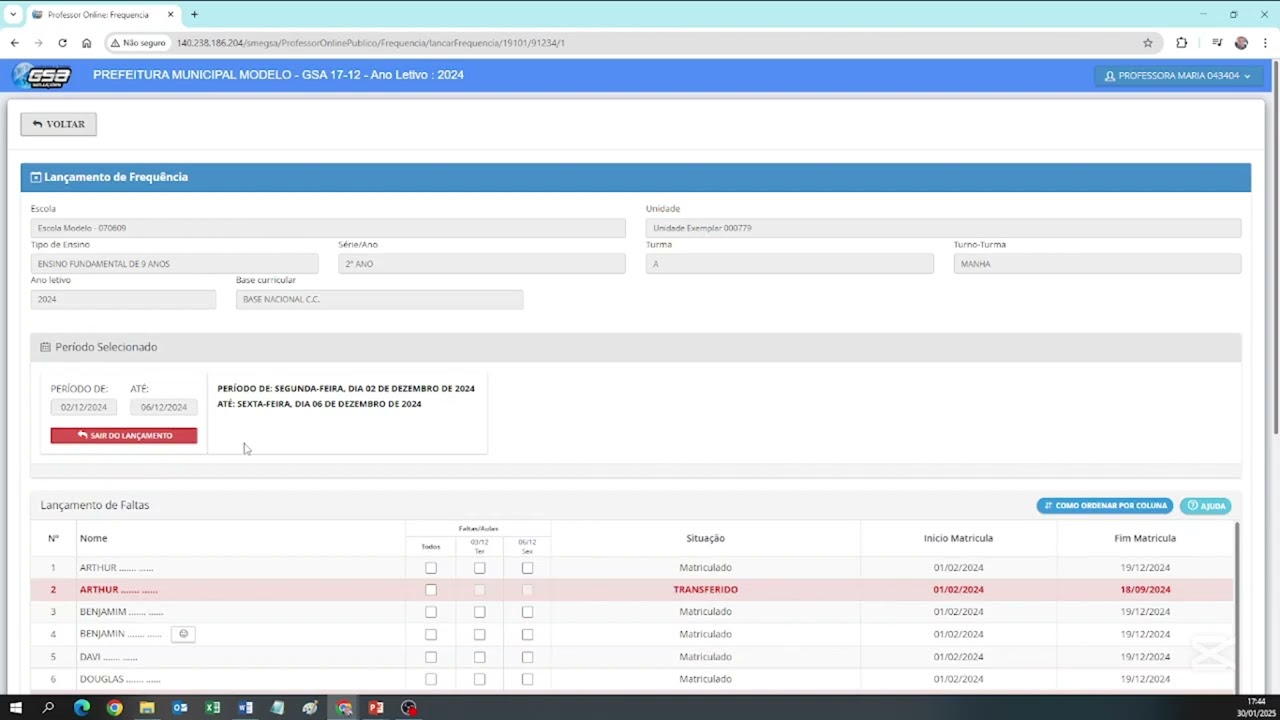Open Paint palette taskbar icon
1280x720 pixels.
click(x=310, y=708)
